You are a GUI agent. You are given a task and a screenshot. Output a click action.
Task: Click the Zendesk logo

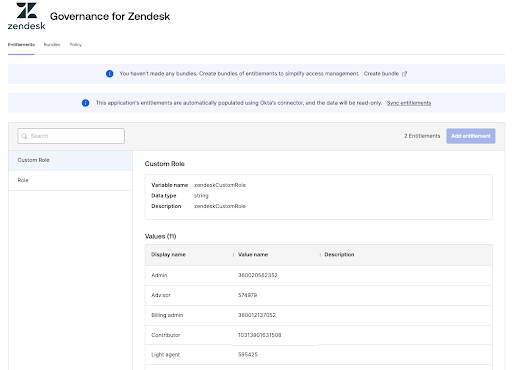26,16
